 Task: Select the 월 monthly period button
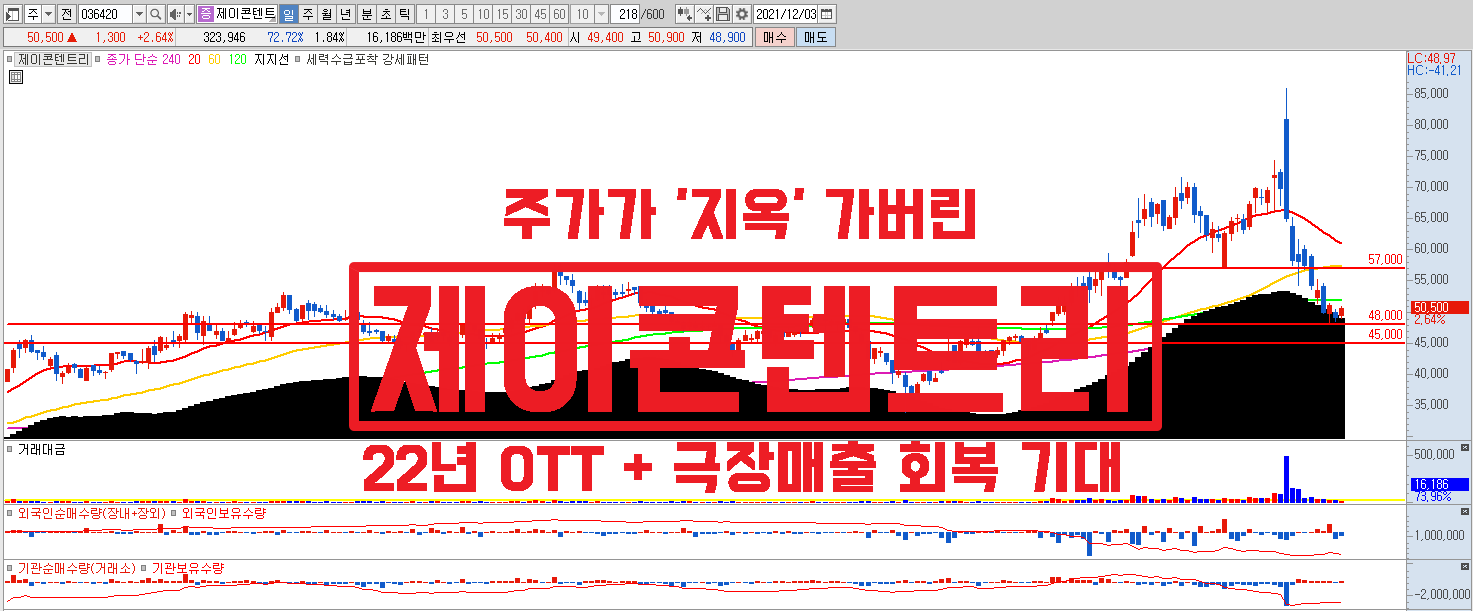click(x=326, y=14)
